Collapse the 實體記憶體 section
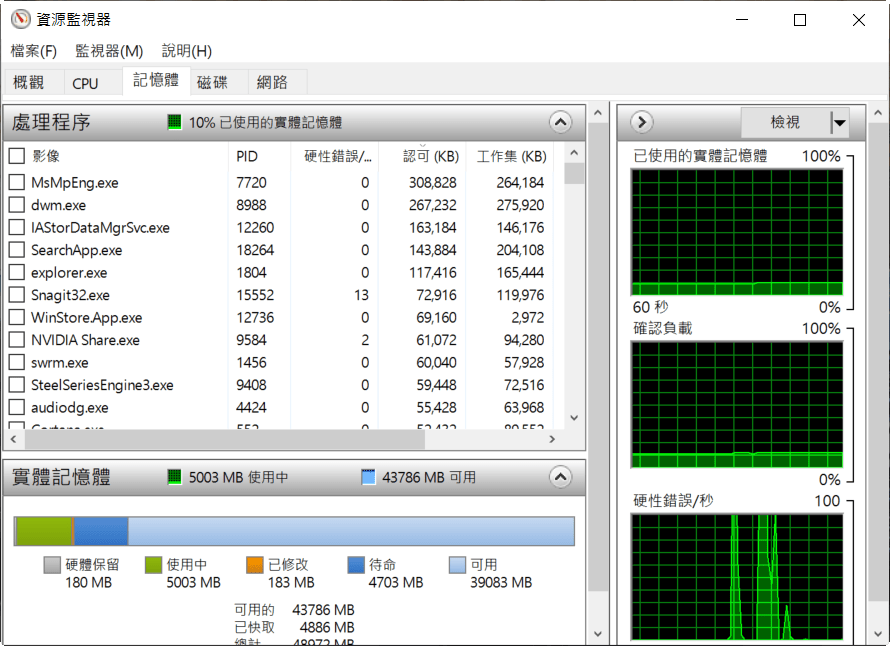The height and width of the screenshot is (646, 890). click(x=561, y=477)
